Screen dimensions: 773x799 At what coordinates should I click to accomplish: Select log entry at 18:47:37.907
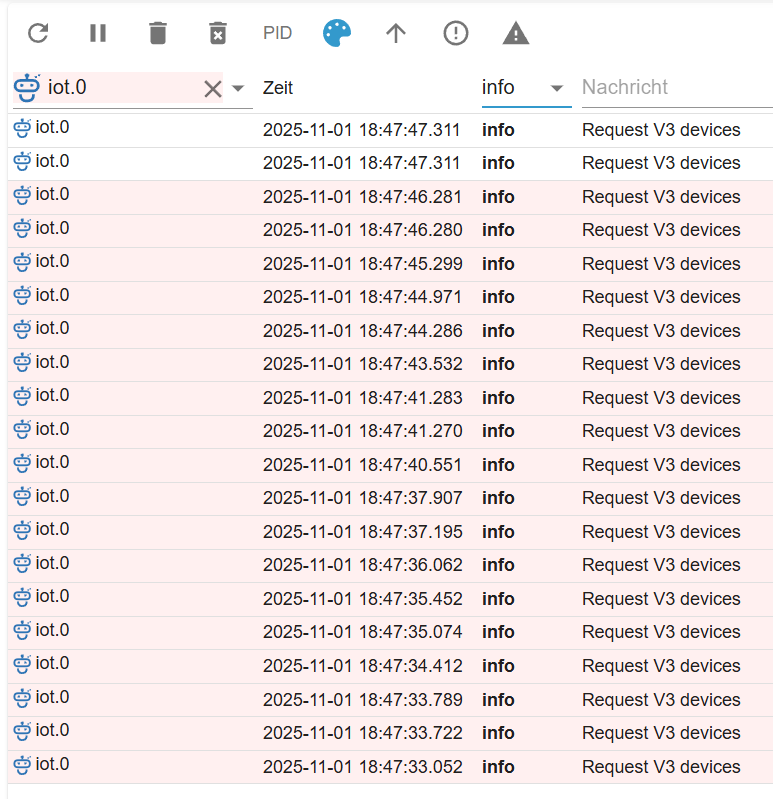point(390,498)
